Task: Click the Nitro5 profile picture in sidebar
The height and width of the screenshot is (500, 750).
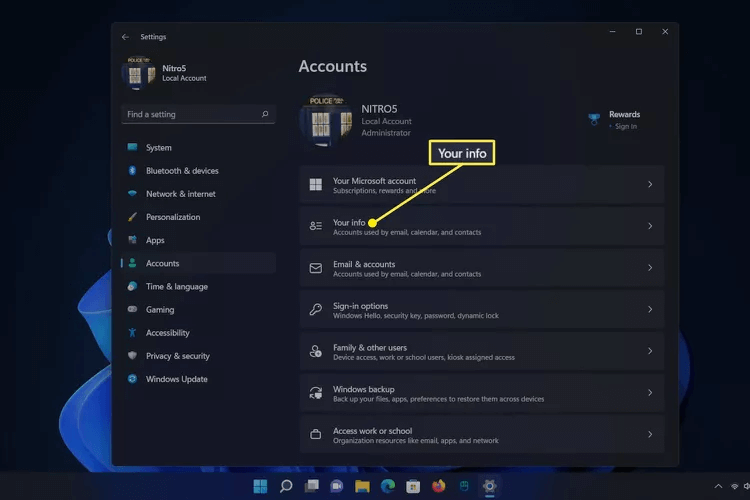Action: pos(138,73)
